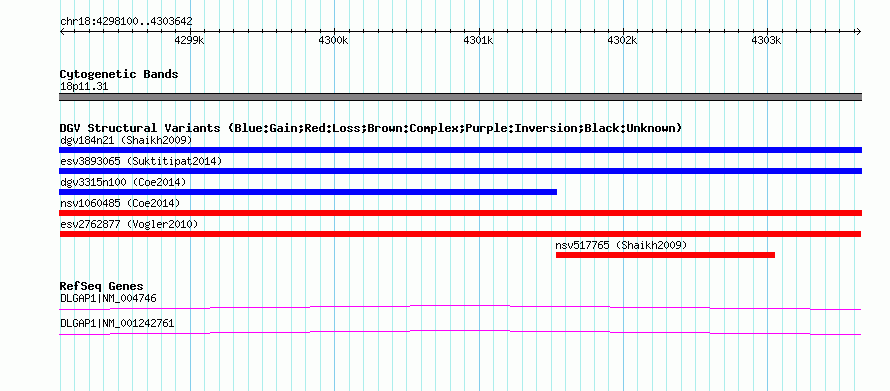
Task: Open the nsv517765 (Shaikh2009) variant label
Action: (x=622, y=245)
